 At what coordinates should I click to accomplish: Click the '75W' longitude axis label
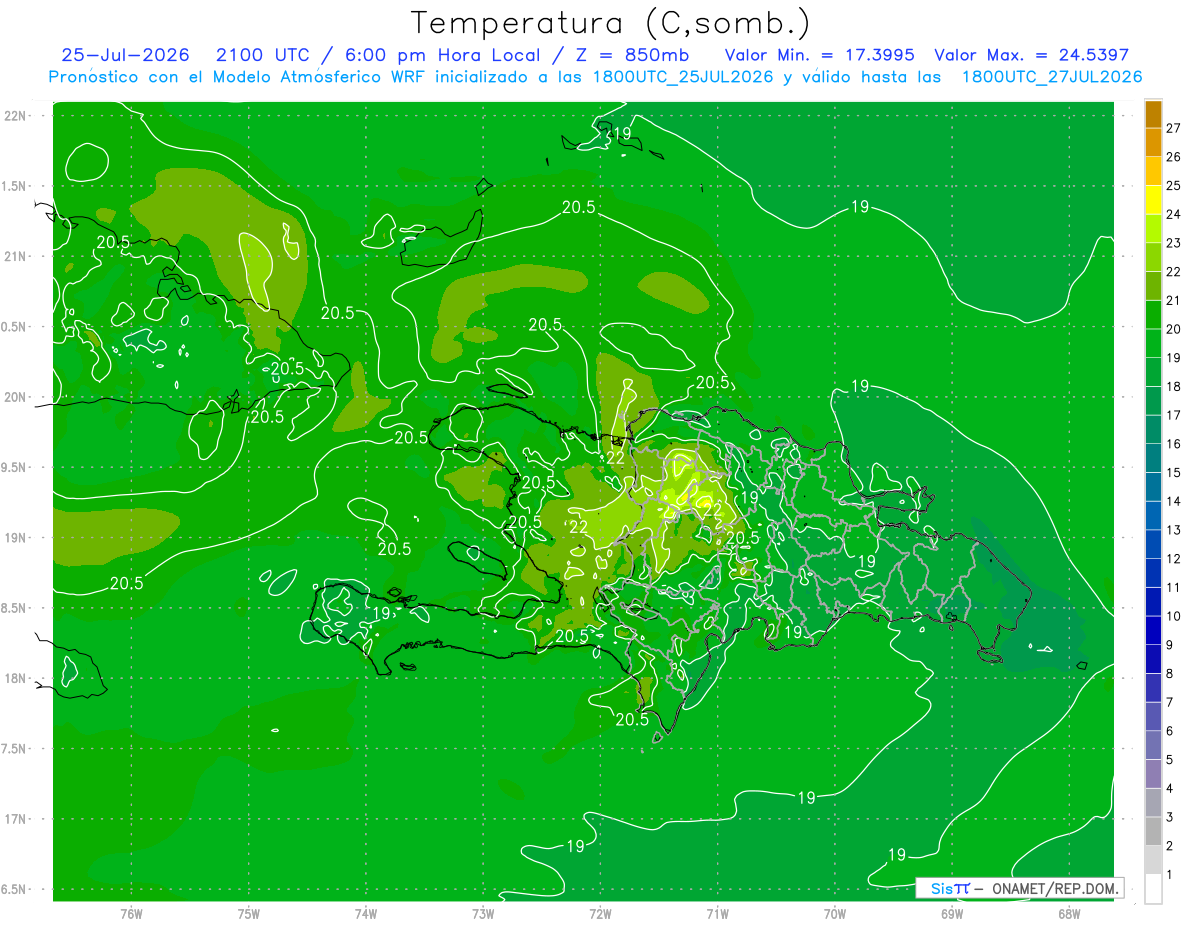(x=249, y=914)
